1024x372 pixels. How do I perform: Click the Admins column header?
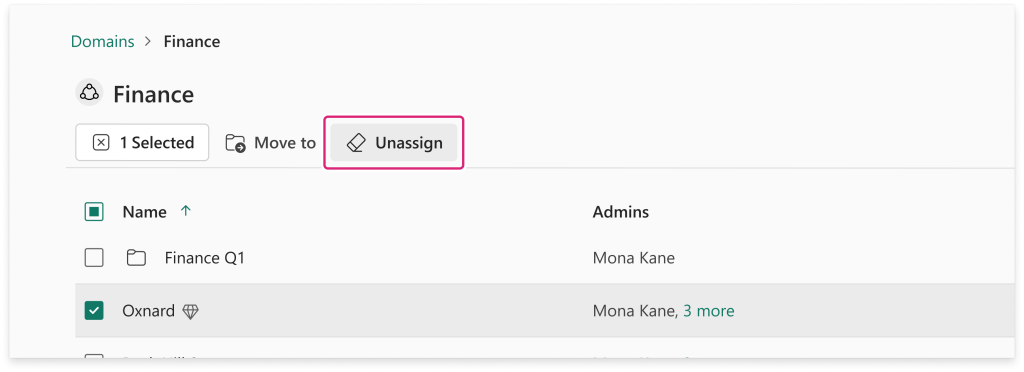coord(620,211)
